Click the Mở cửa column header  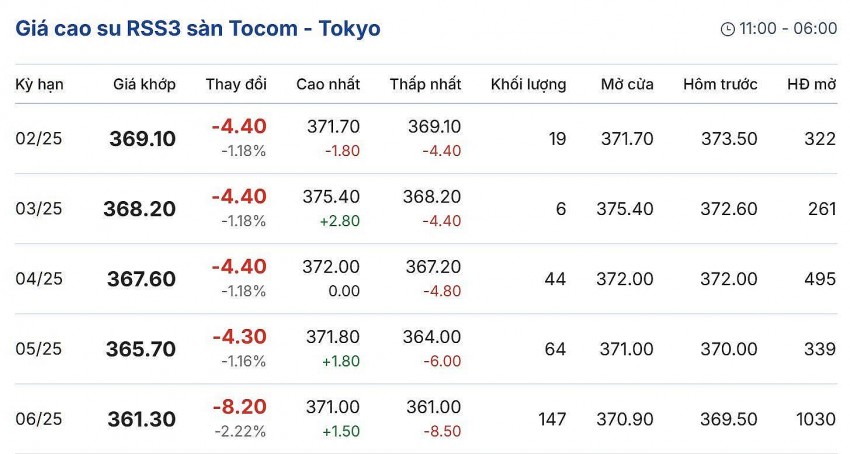point(627,84)
